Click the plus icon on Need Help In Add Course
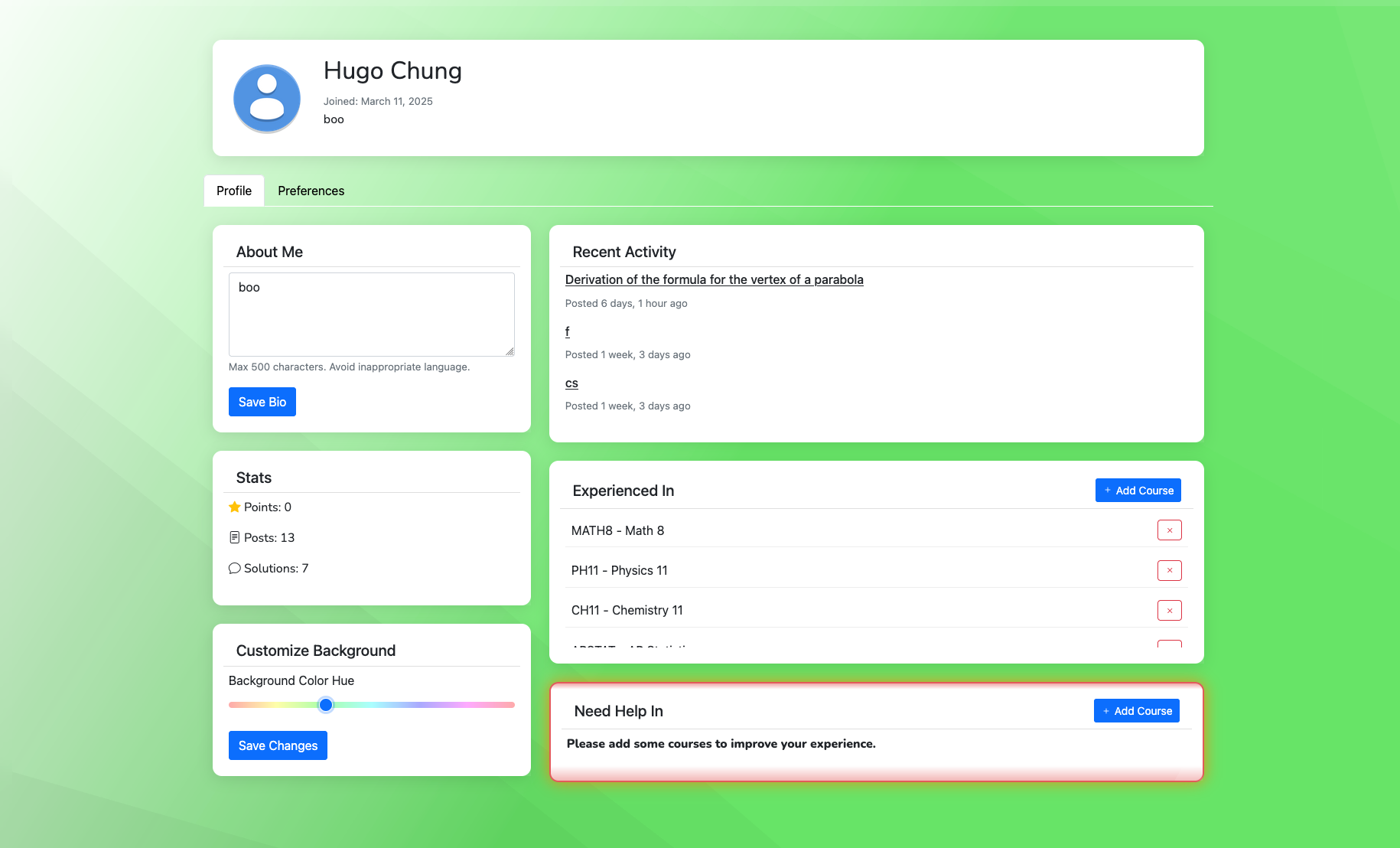This screenshot has height=848, width=1400. [x=1105, y=710]
